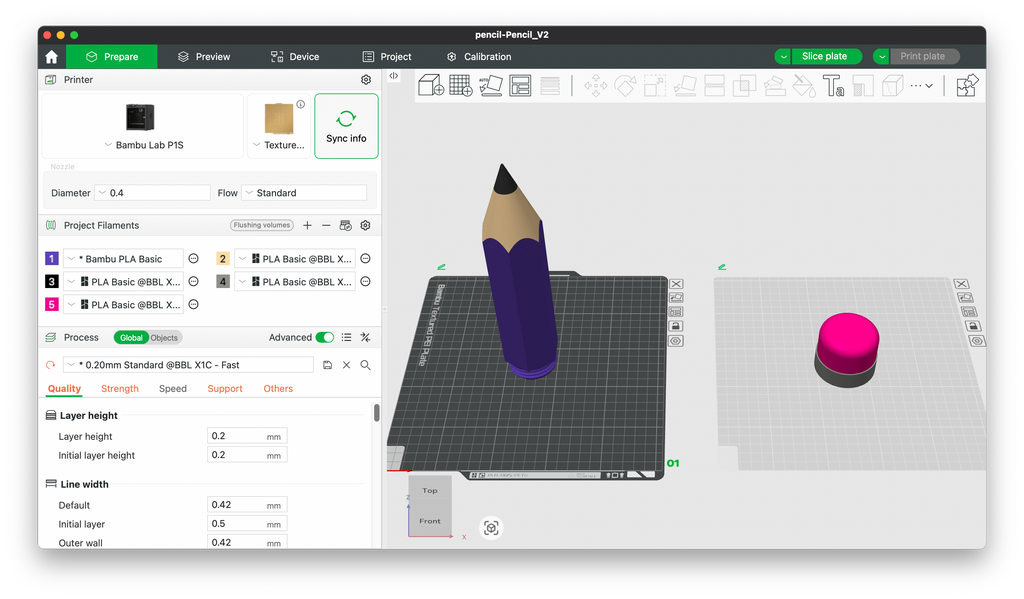This screenshot has width=1024, height=599.
Task: Switch to the Device tab
Action: [295, 57]
